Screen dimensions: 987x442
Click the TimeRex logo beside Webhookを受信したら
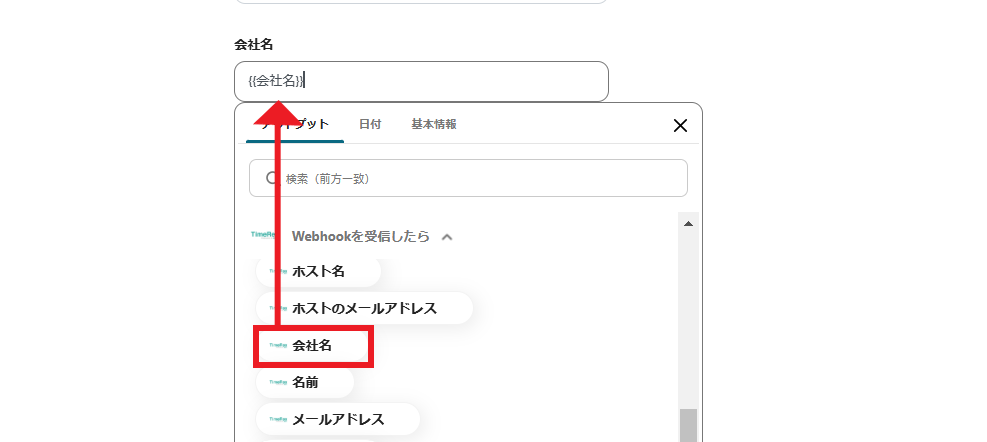tap(263, 235)
